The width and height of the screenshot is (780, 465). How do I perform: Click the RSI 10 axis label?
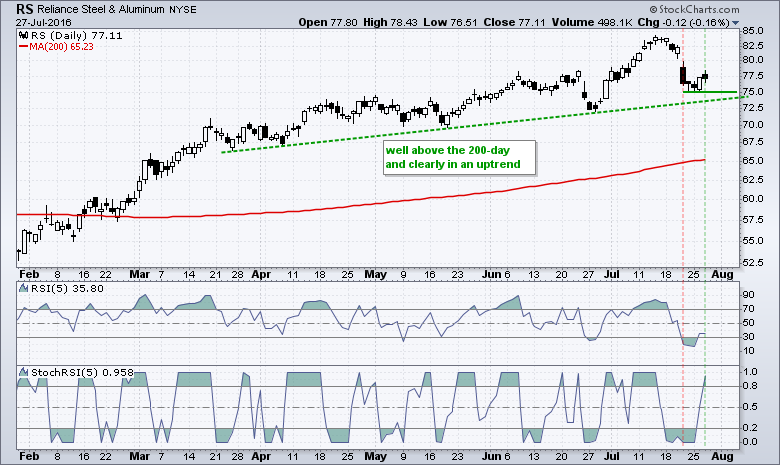(x=749, y=351)
